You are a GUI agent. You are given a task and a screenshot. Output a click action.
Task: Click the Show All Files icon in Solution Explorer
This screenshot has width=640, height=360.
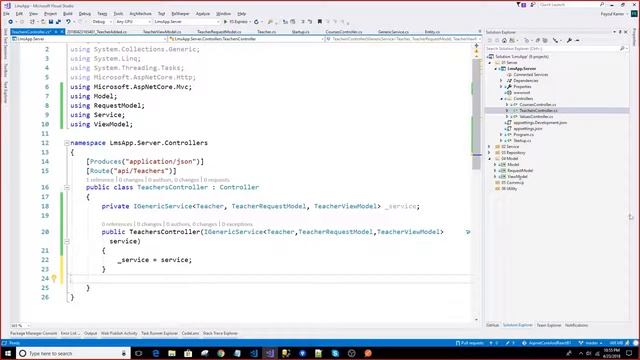pos(545,40)
